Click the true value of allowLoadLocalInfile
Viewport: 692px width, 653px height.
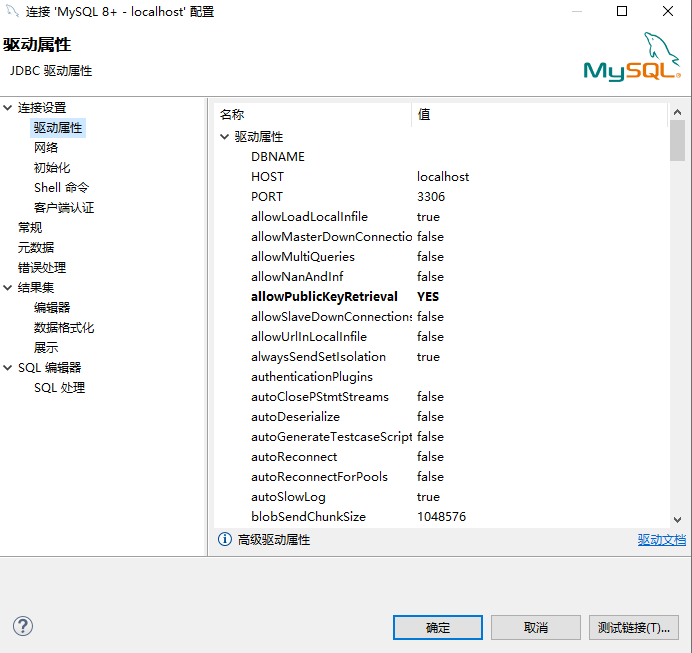coord(428,217)
